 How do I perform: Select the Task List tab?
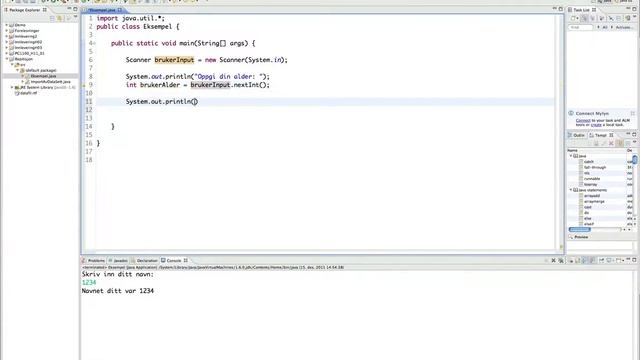pyautogui.click(x=582, y=9)
